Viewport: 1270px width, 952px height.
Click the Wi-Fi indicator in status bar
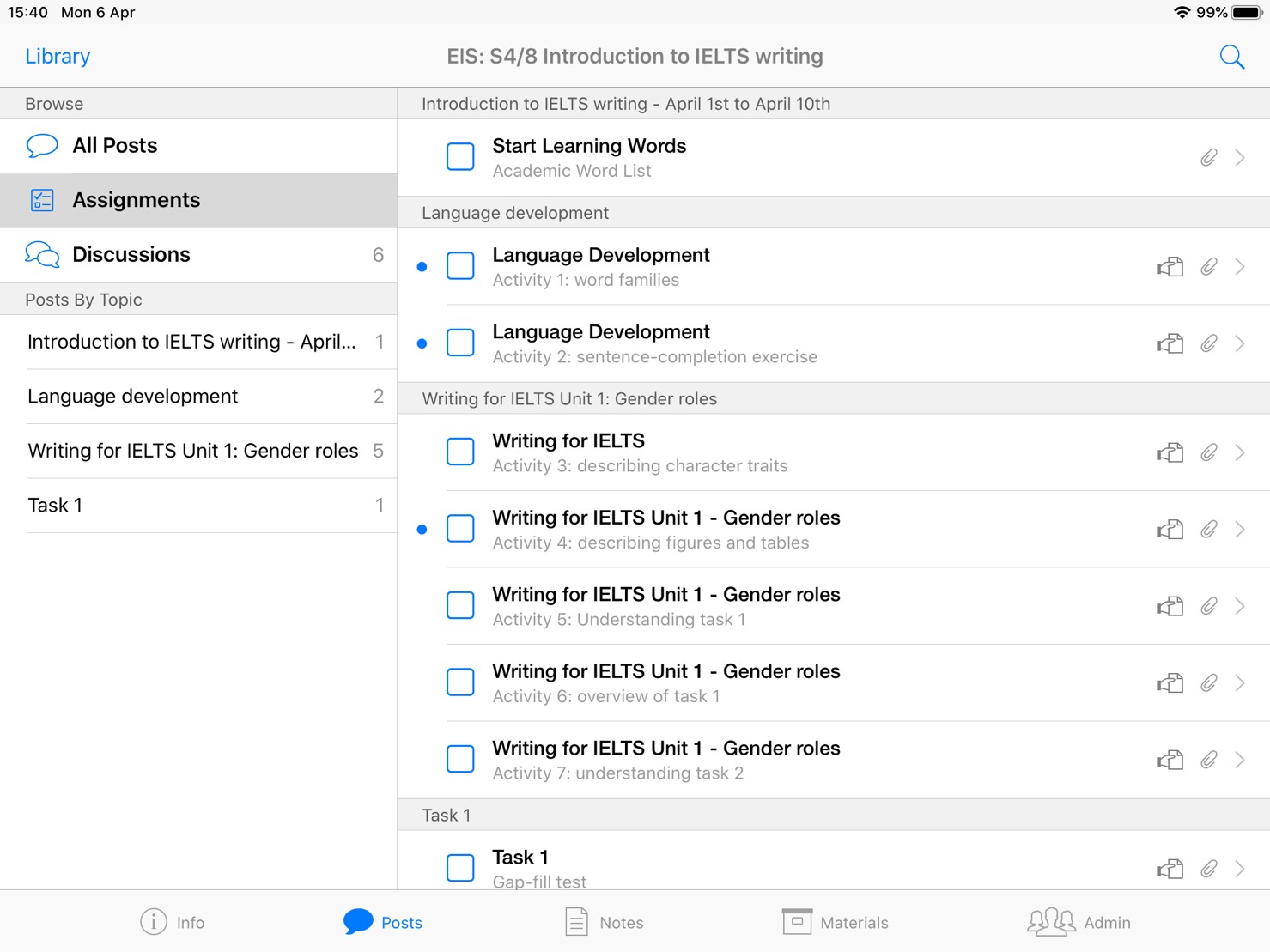point(1182,13)
